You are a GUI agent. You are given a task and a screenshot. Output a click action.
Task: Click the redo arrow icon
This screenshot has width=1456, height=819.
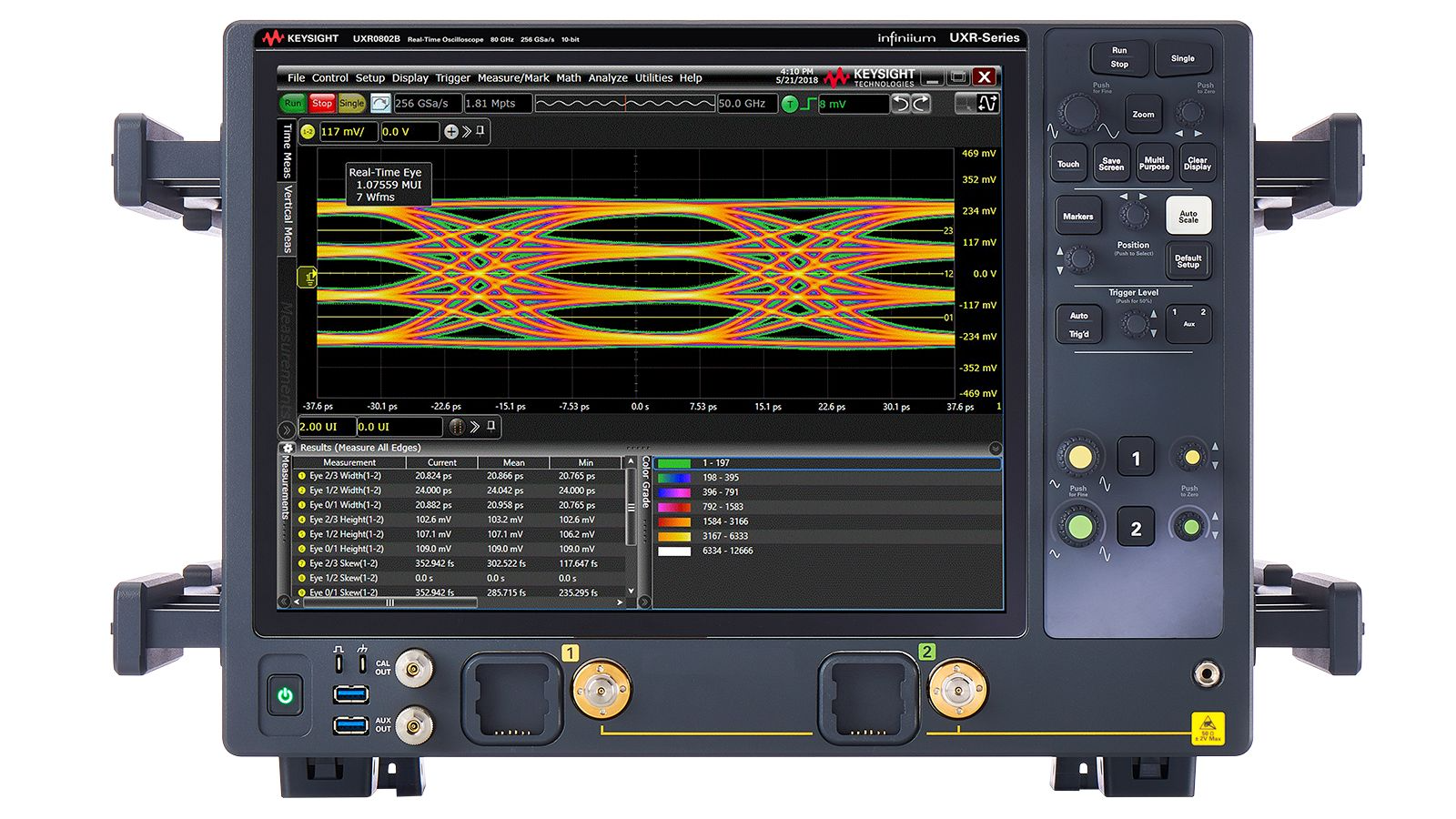[x=922, y=104]
